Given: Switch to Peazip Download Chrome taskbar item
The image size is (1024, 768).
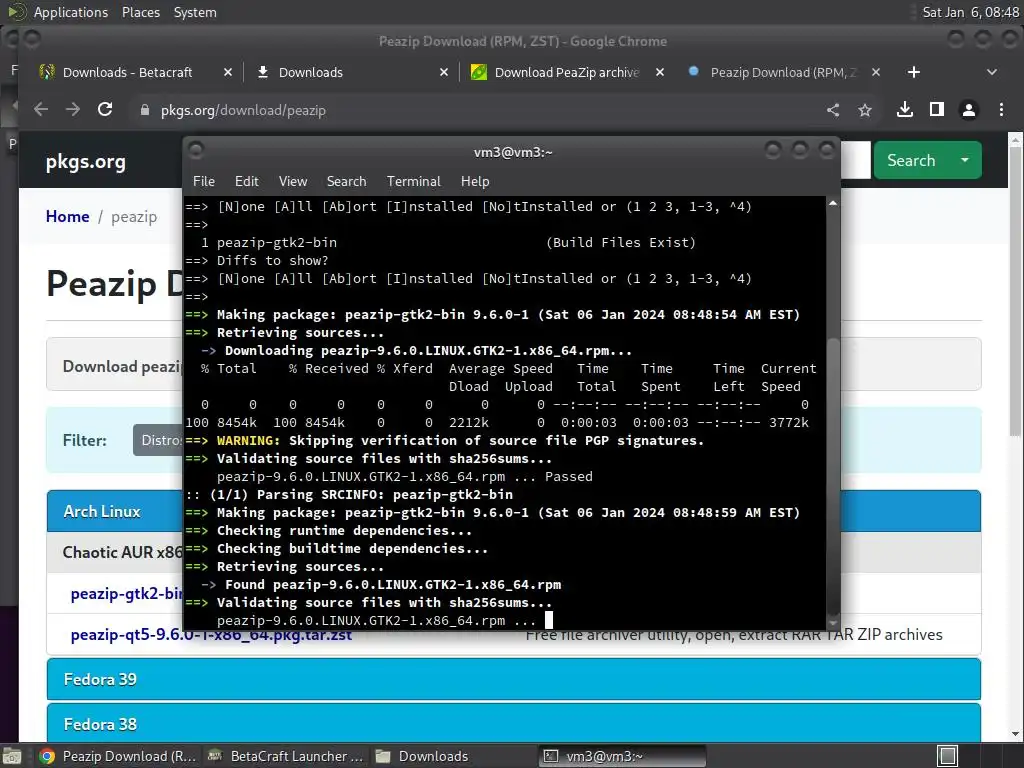Looking at the screenshot, I should (118, 756).
